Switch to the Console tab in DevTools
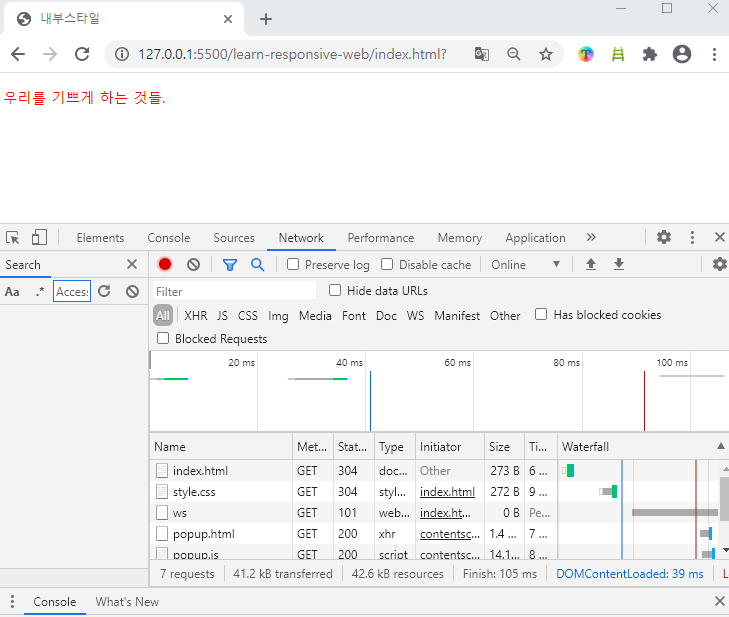The width and height of the screenshot is (729, 617). point(169,238)
